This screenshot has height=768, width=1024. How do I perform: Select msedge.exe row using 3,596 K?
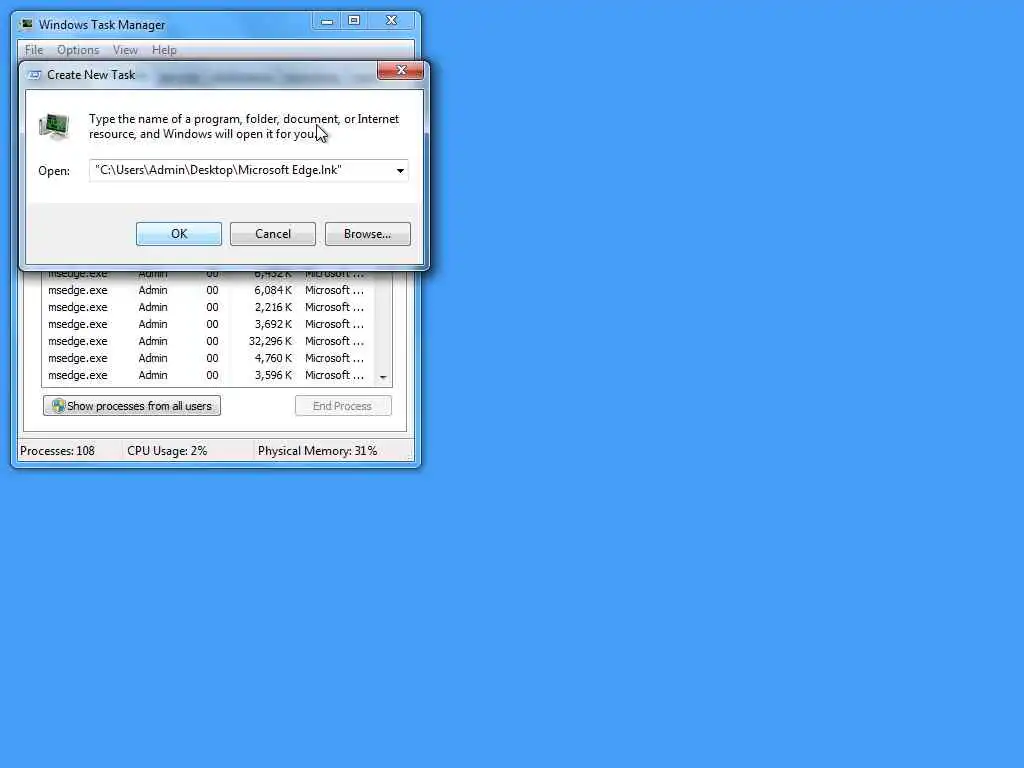point(209,375)
